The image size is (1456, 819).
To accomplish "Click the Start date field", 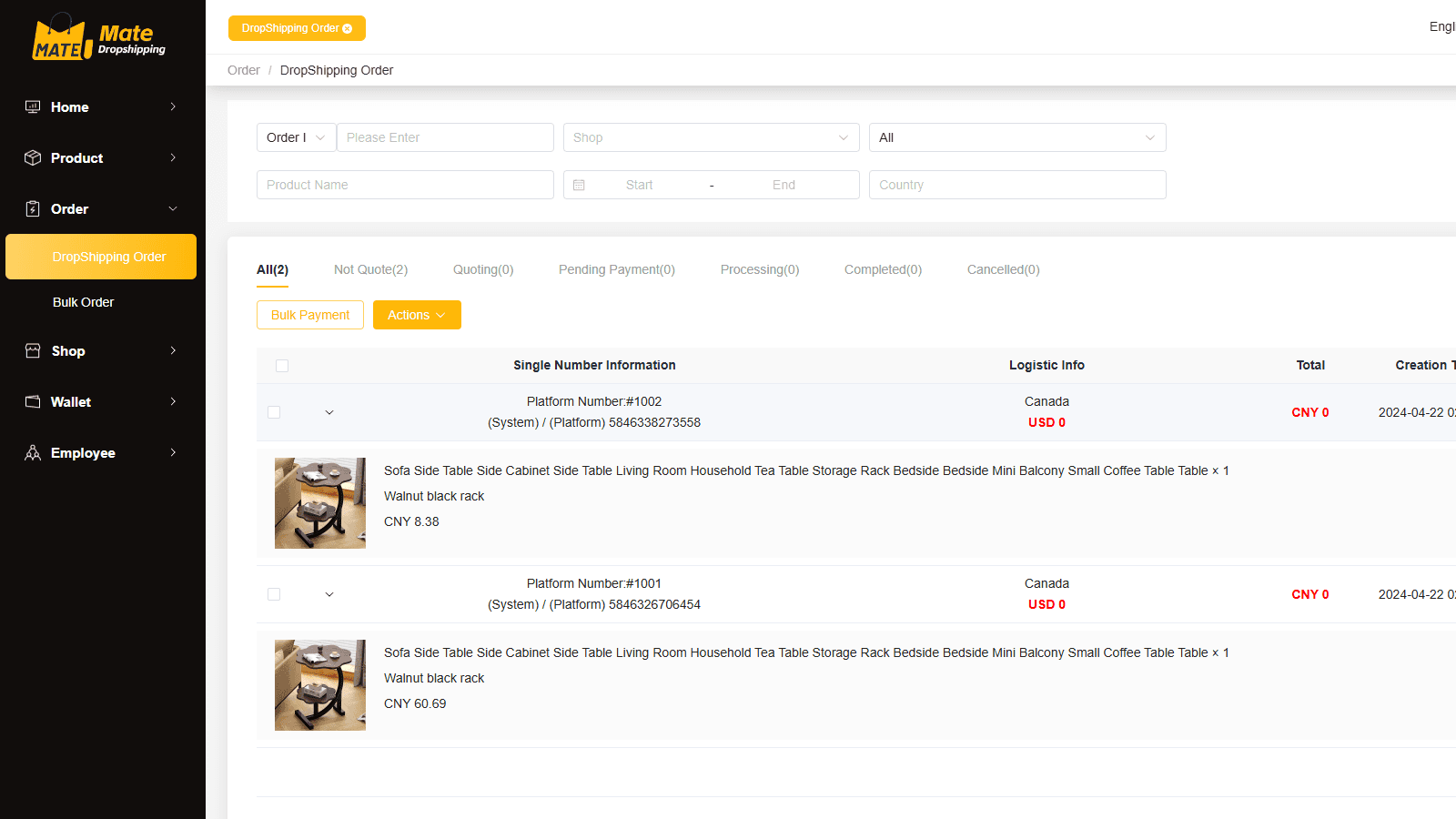I will pos(639,185).
